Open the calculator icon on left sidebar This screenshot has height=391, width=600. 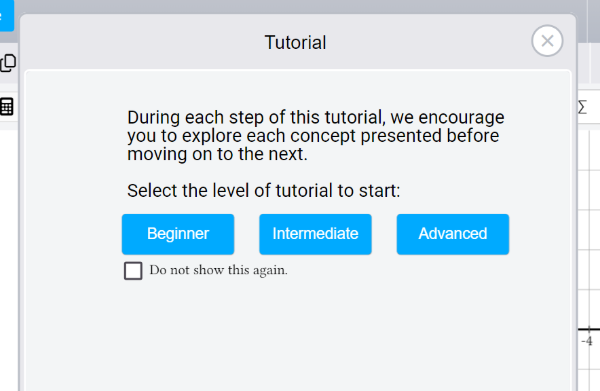tap(7, 107)
